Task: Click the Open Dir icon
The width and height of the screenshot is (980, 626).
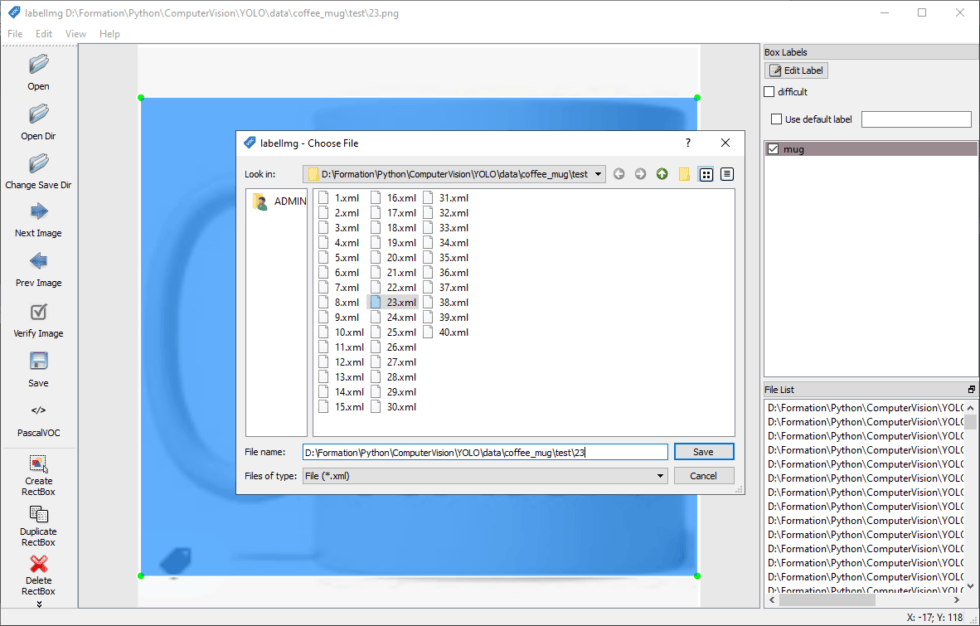Action: tap(38, 114)
